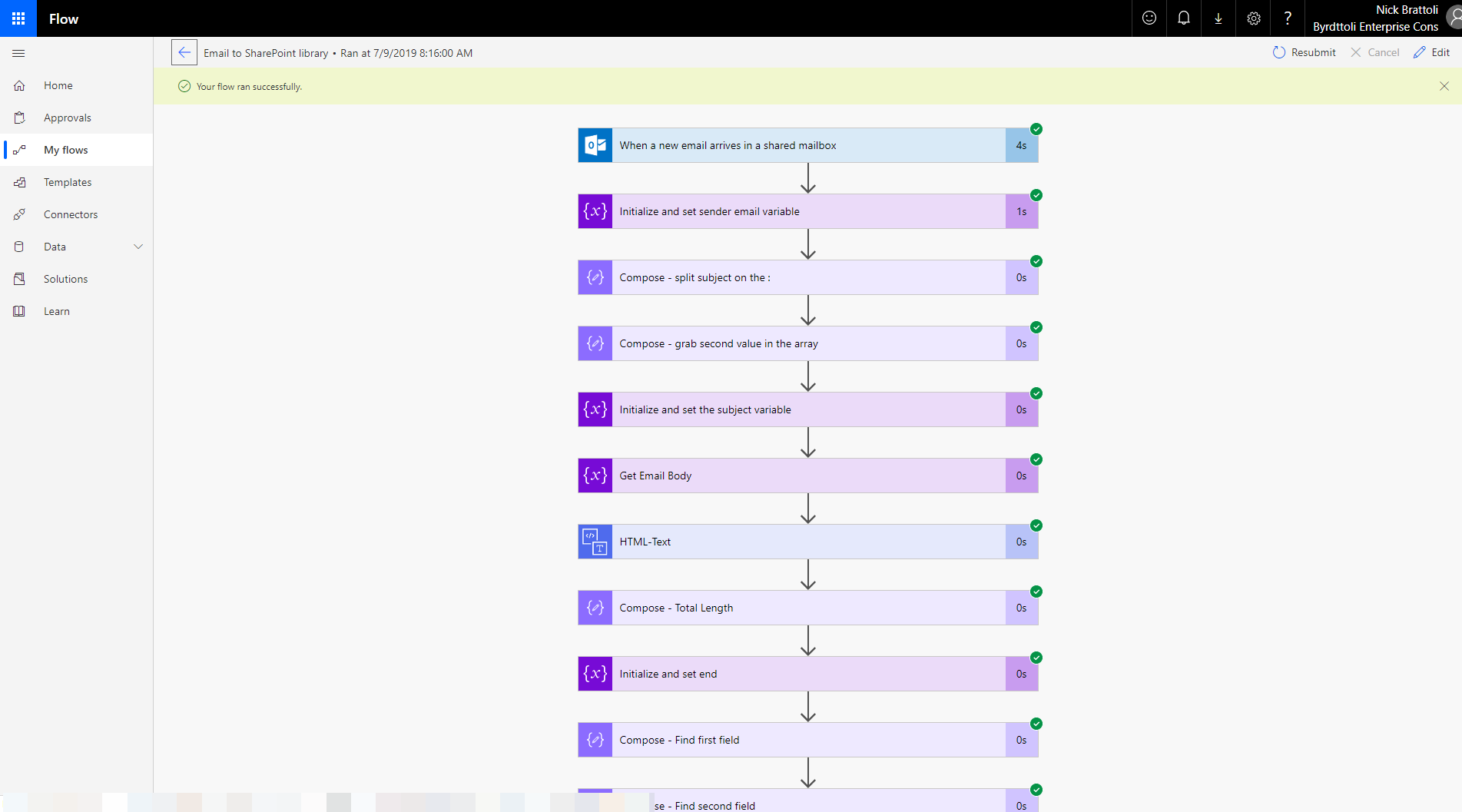The width and height of the screenshot is (1462, 812).
Task: Click the Learn book icon
Action: pyautogui.click(x=19, y=311)
